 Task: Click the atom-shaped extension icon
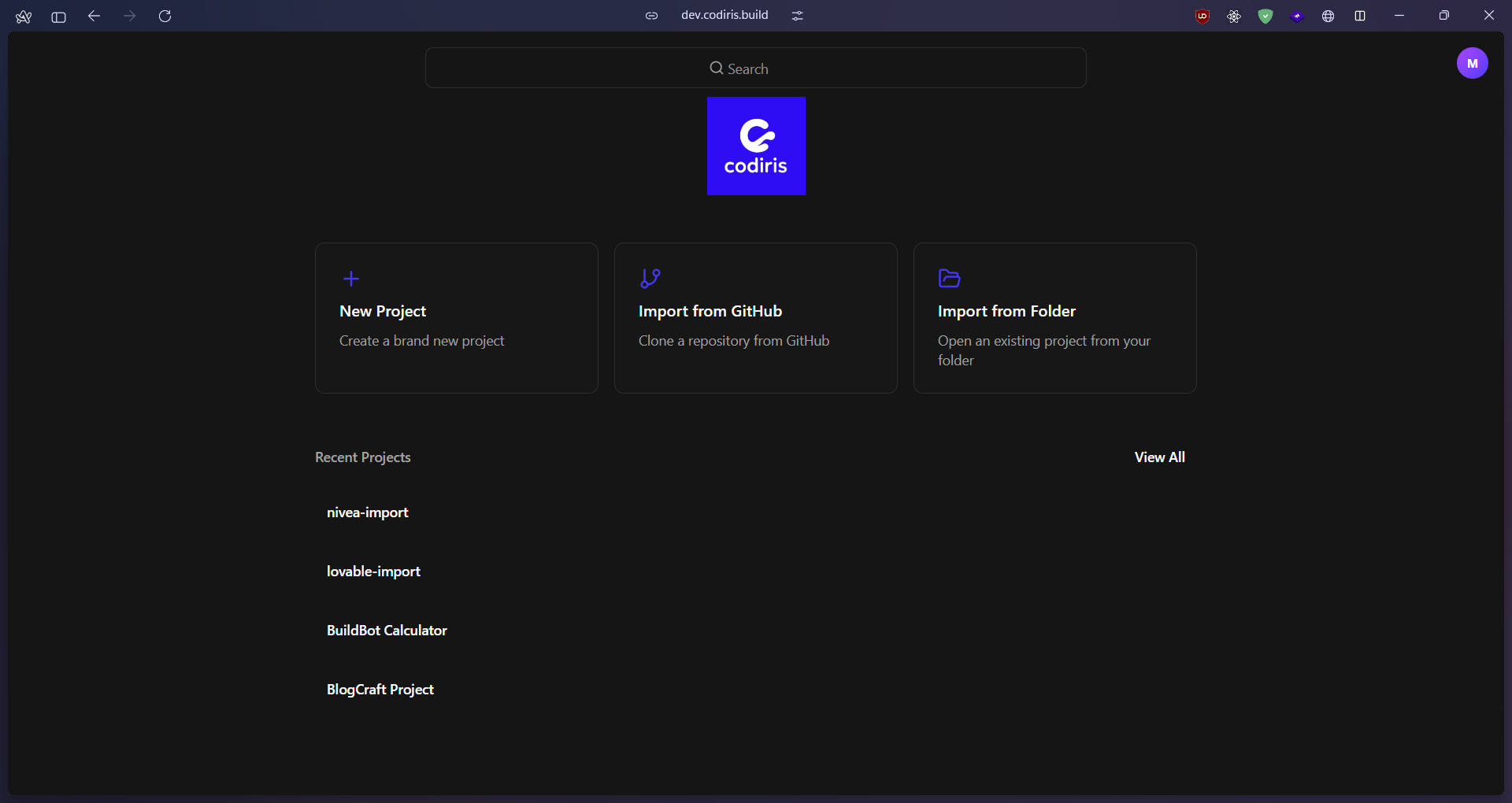point(1233,16)
